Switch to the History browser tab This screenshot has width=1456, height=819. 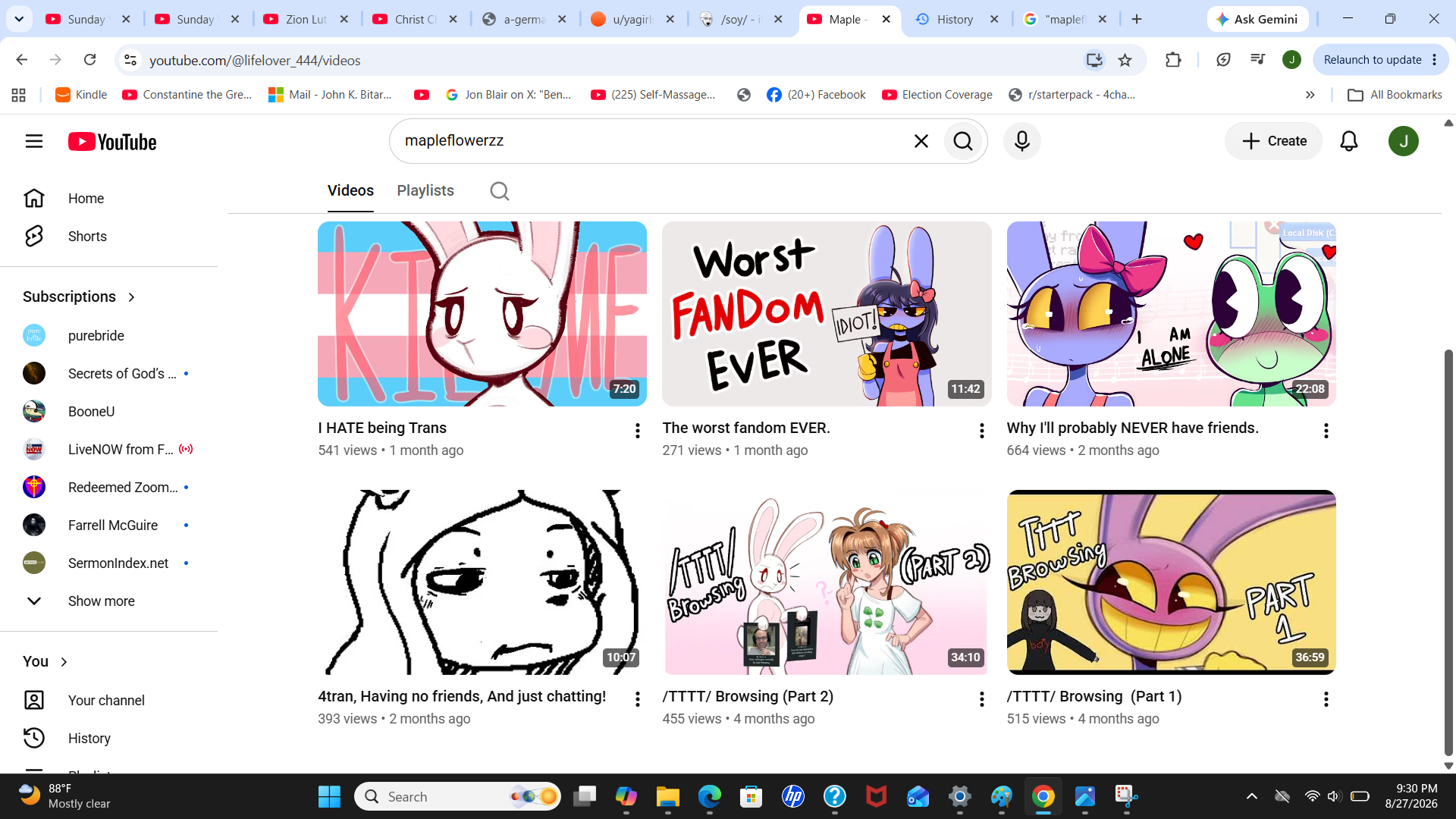[x=955, y=20]
